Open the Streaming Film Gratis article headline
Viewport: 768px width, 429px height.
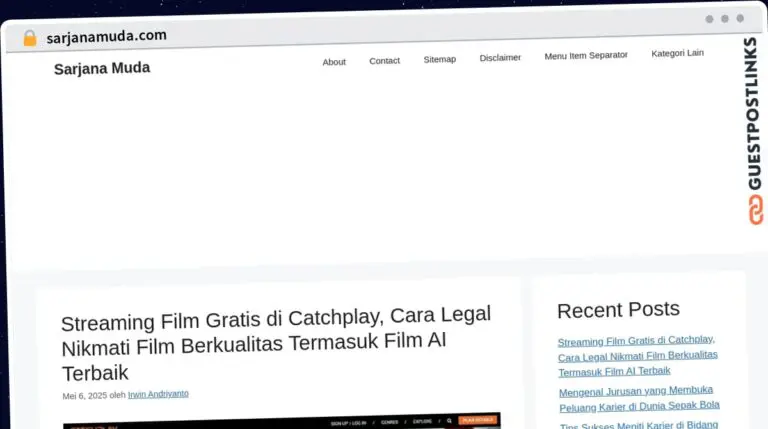pos(275,344)
